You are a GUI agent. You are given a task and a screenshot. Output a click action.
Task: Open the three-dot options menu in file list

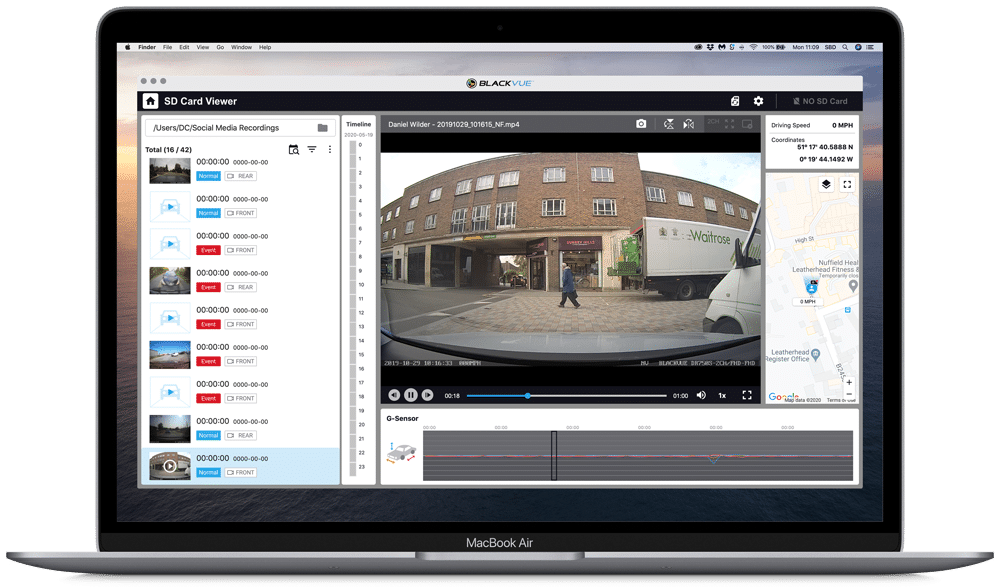click(330, 149)
